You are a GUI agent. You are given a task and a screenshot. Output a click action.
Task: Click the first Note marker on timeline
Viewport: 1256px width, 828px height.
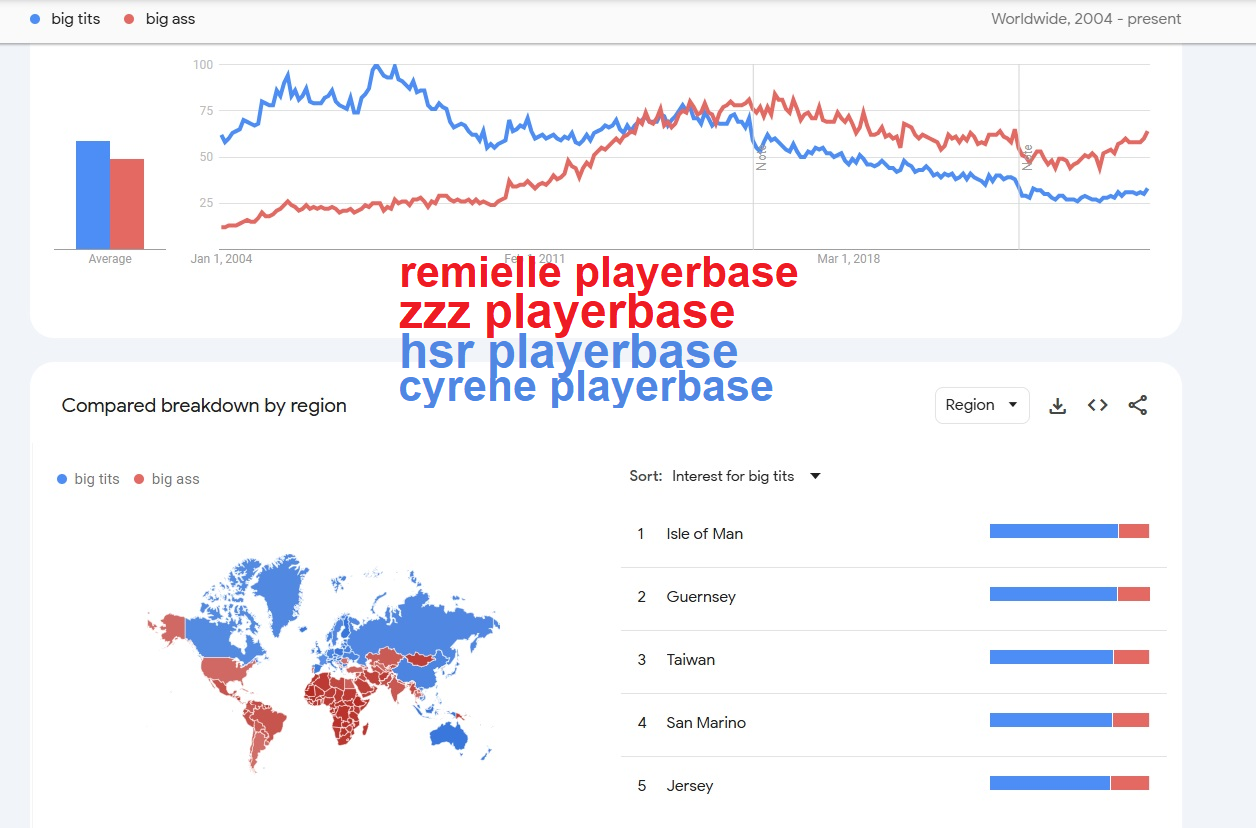pyautogui.click(x=761, y=158)
